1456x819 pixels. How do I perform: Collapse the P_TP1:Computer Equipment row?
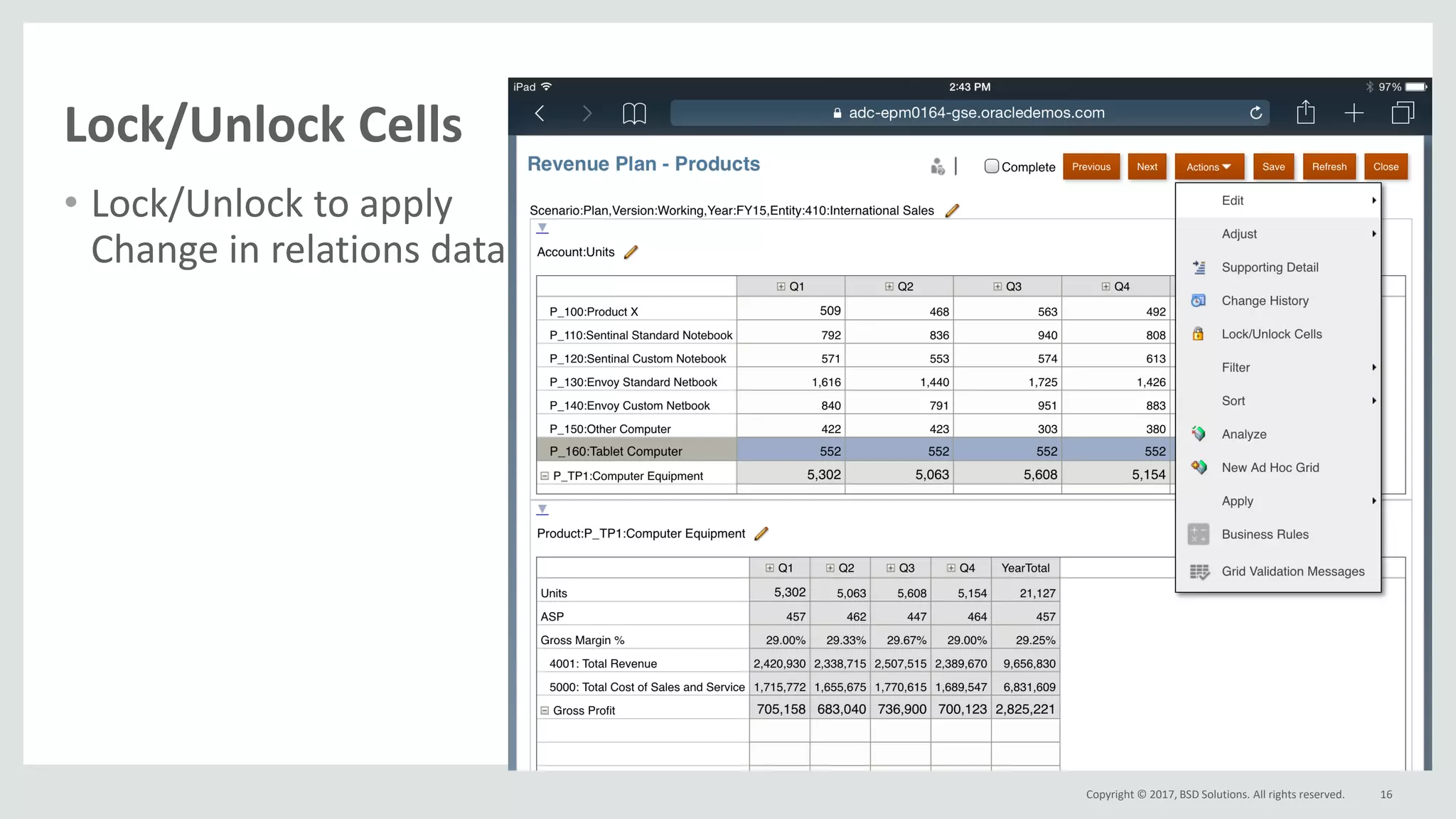[545, 476]
